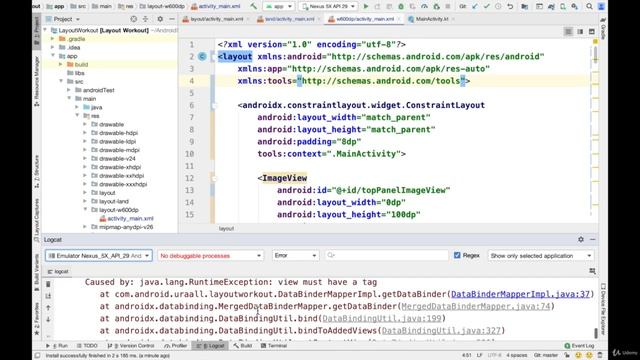Open DataBinderMapperImpl.java:37 link
The height and width of the screenshot is (360, 640).
(x=520, y=294)
